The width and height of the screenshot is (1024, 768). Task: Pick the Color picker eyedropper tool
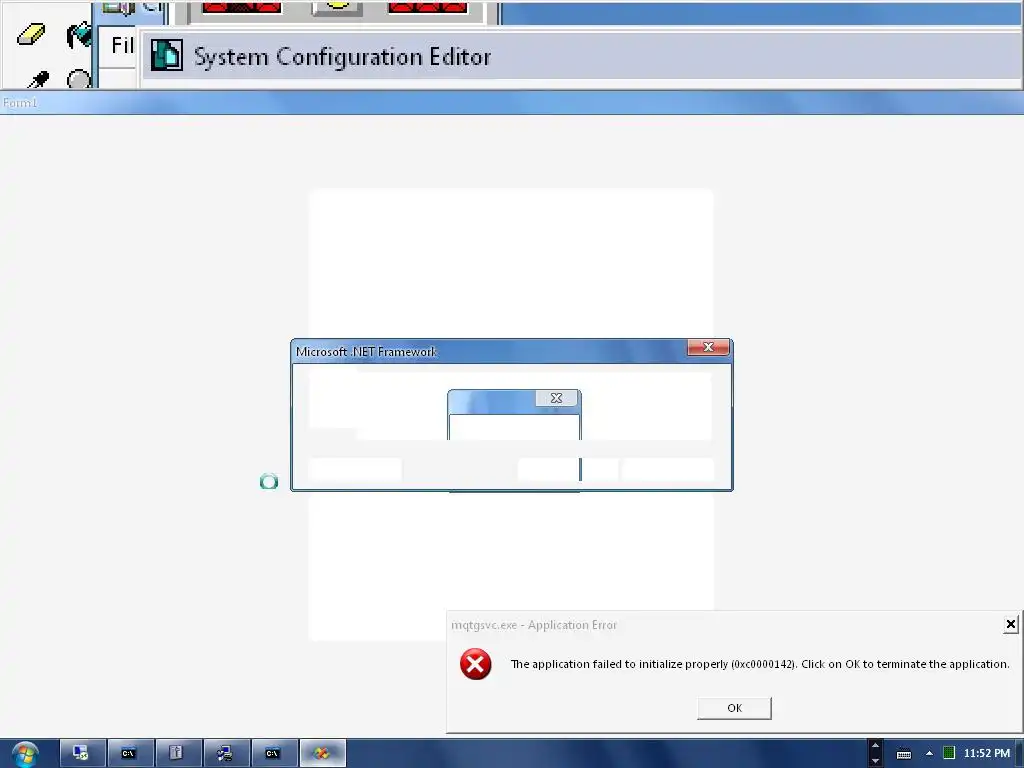coord(39,80)
